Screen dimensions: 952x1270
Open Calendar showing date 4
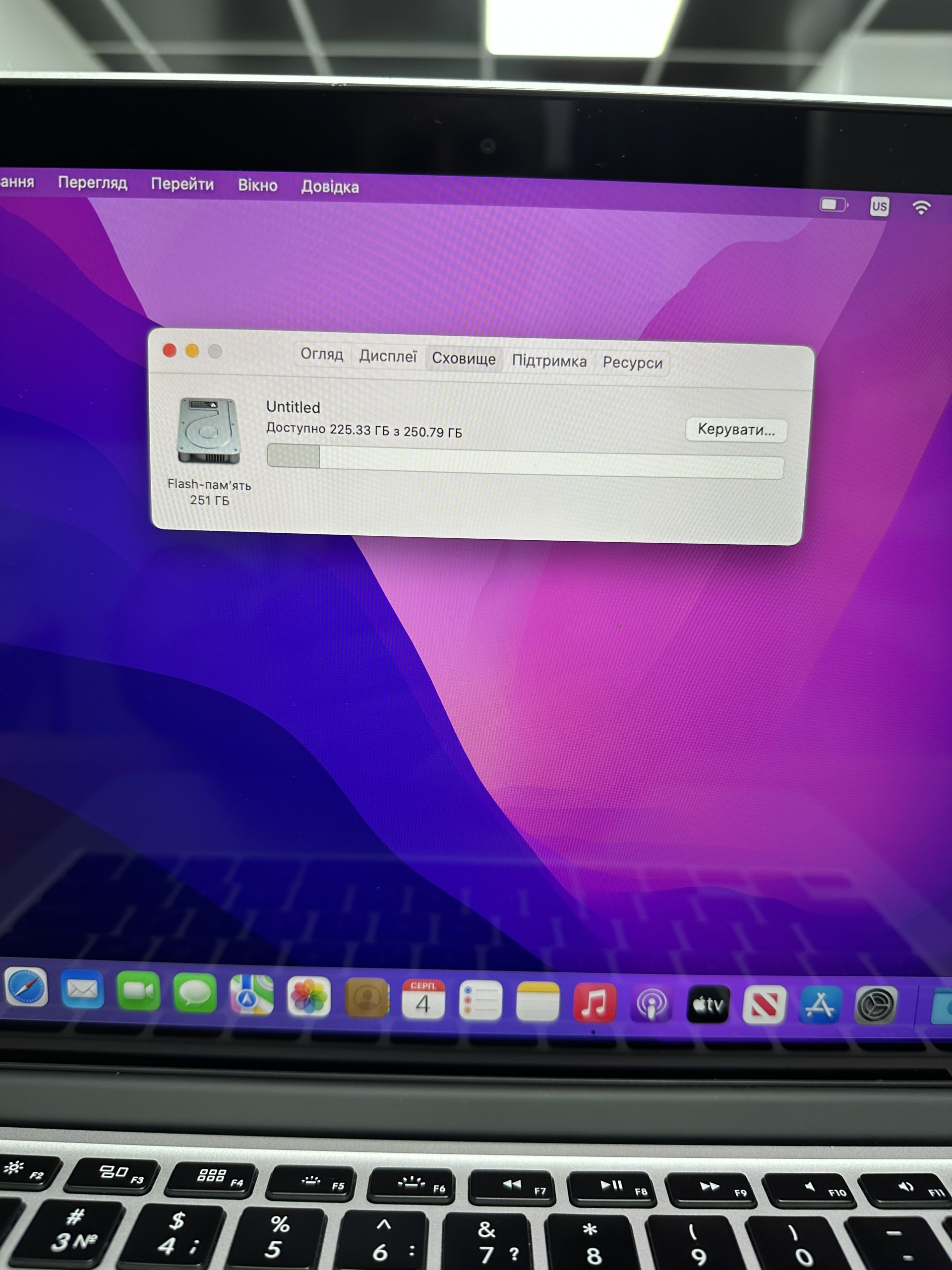pyautogui.click(x=423, y=1000)
